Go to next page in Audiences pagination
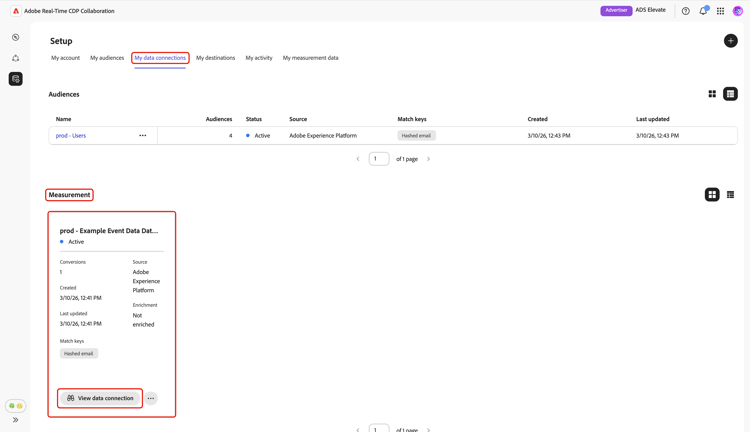Screen dimensions: 750x432 (429, 159)
